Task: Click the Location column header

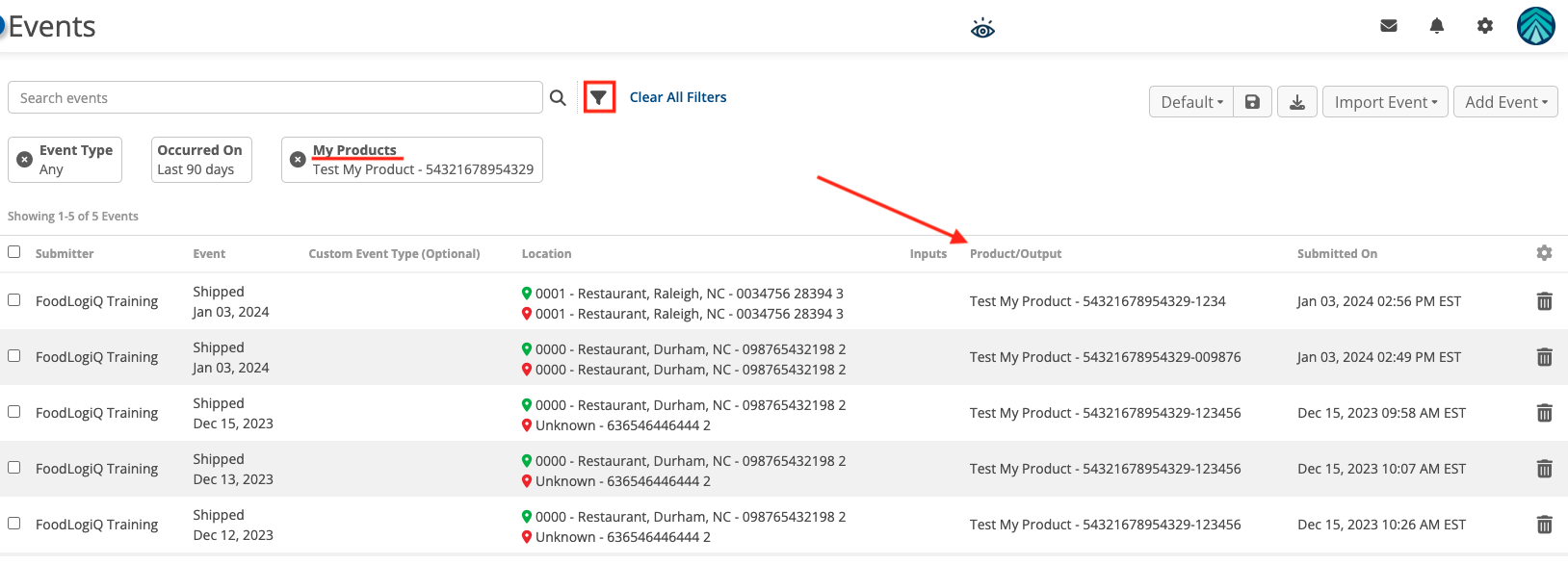Action: (546, 254)
